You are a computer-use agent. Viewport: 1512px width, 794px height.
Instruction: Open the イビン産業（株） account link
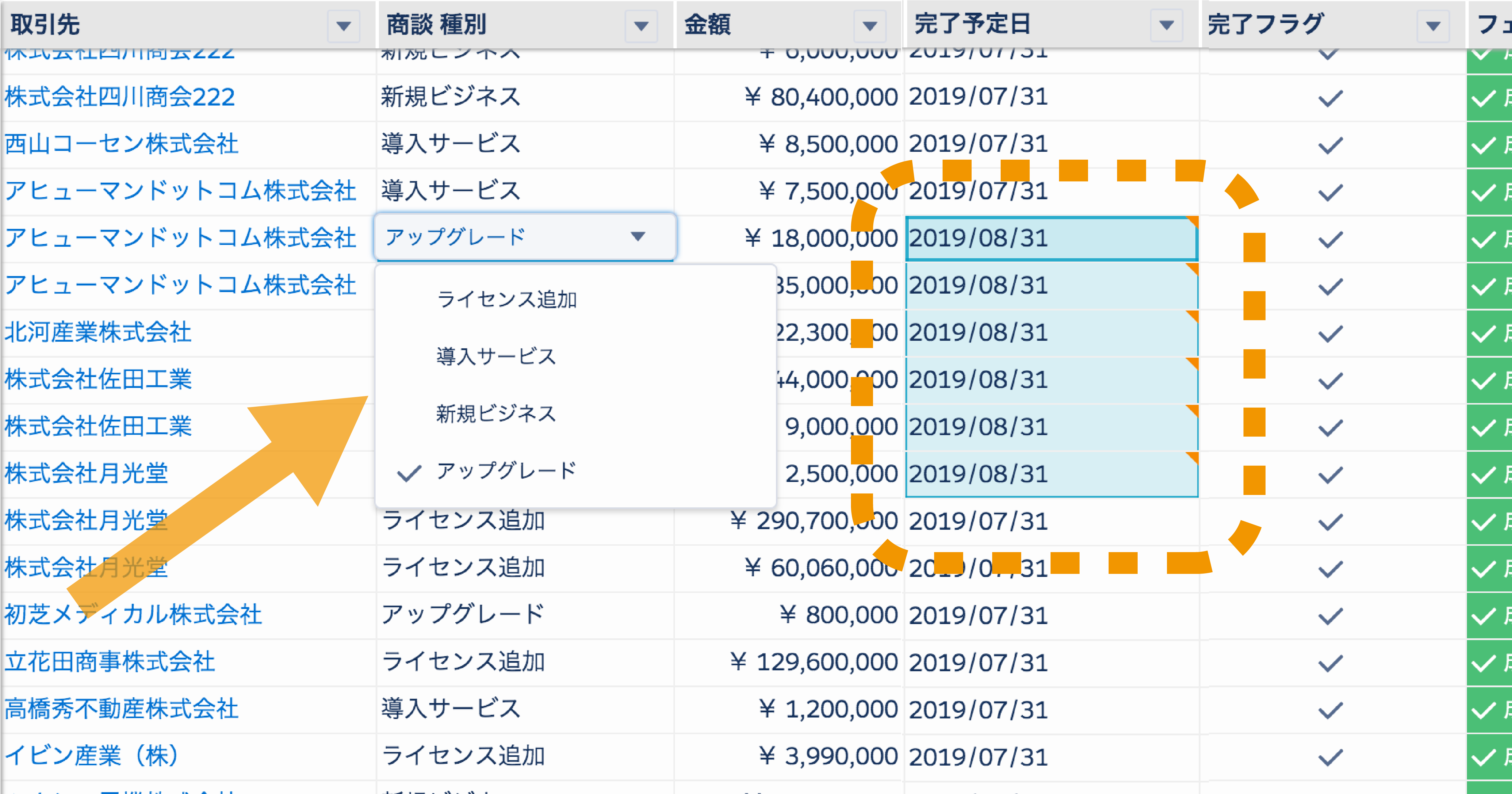click(92, 755)
